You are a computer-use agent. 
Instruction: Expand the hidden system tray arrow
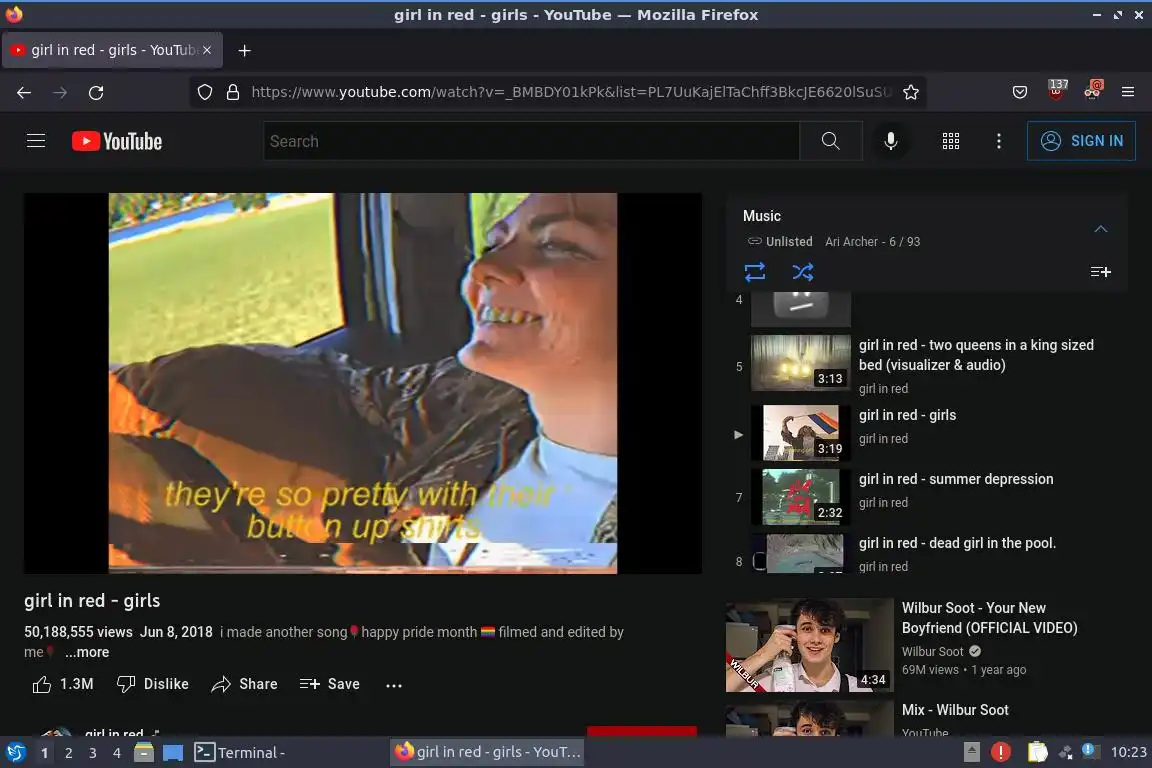click(971, 752)
